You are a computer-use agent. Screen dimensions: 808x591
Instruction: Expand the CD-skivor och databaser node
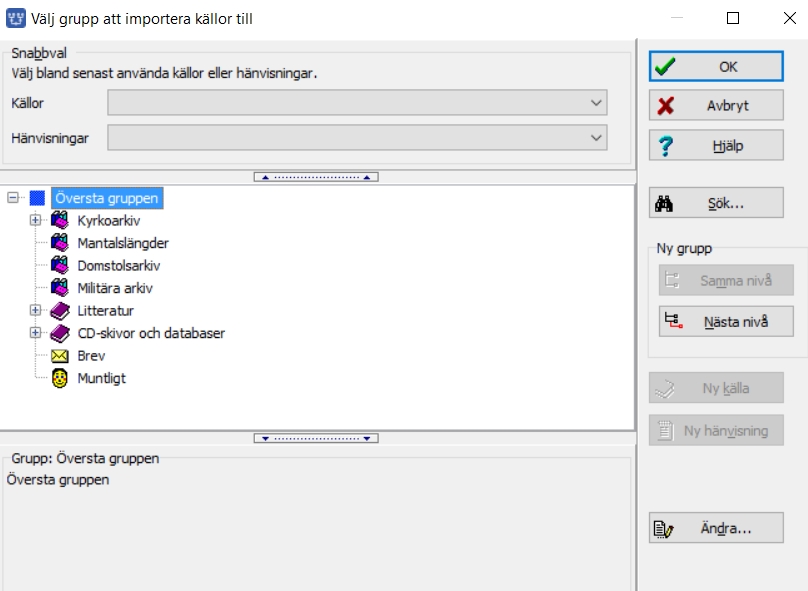click(35, 333)
